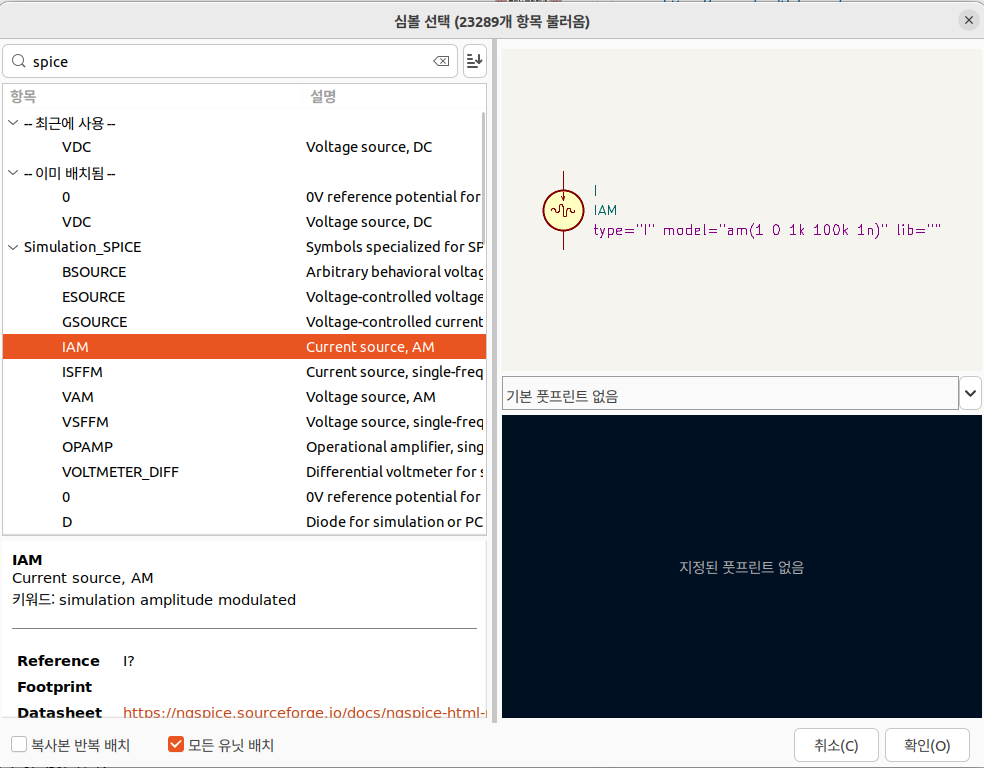Click the search magnifier icon
This screenshot has height=768, width=984.
[x=18, y=62]
